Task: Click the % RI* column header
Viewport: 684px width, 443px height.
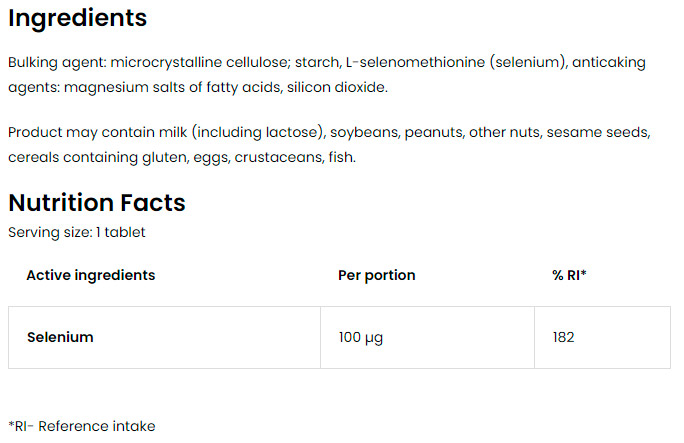Action: (569, 275)
